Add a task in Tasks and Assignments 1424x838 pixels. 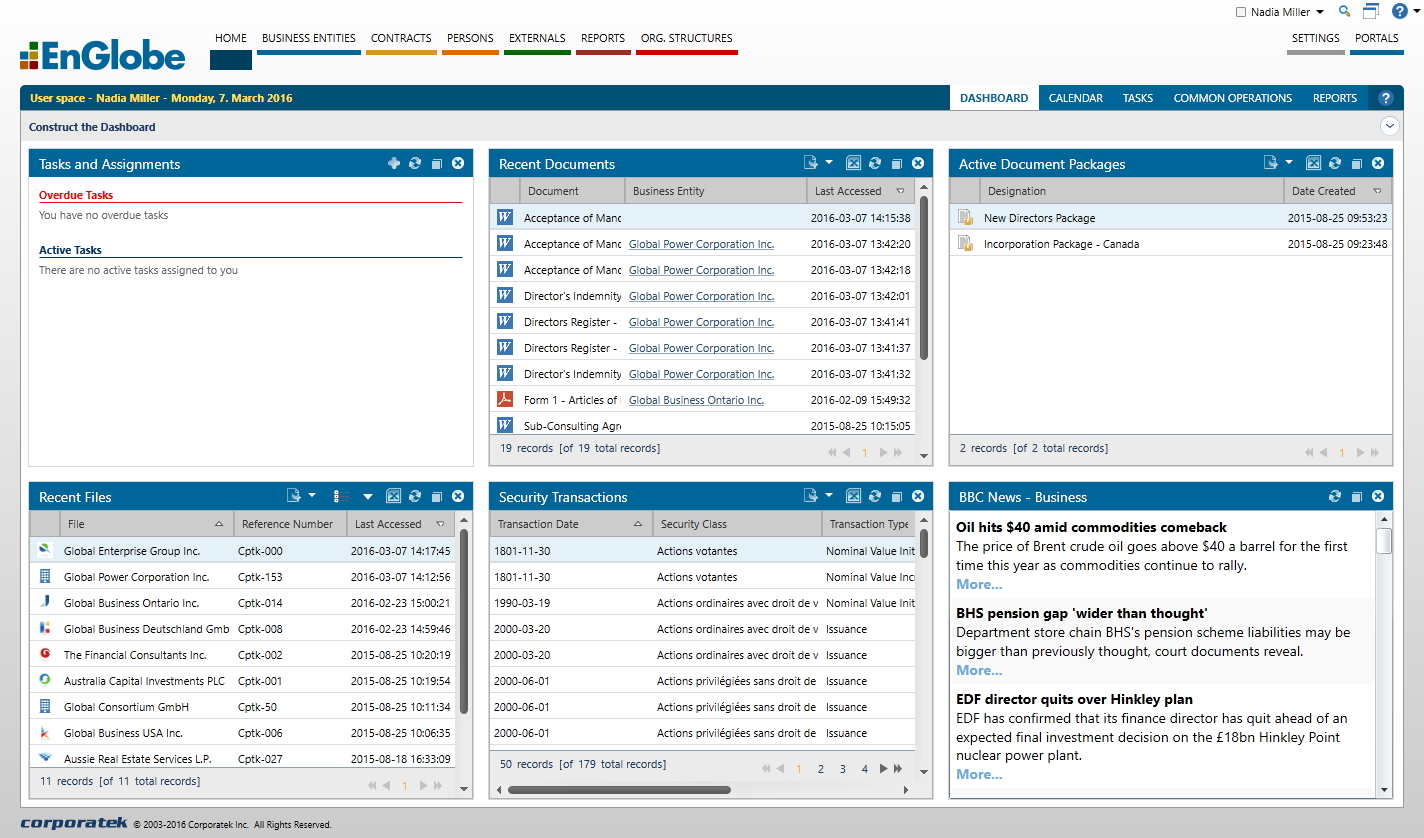tap(394, 164)
